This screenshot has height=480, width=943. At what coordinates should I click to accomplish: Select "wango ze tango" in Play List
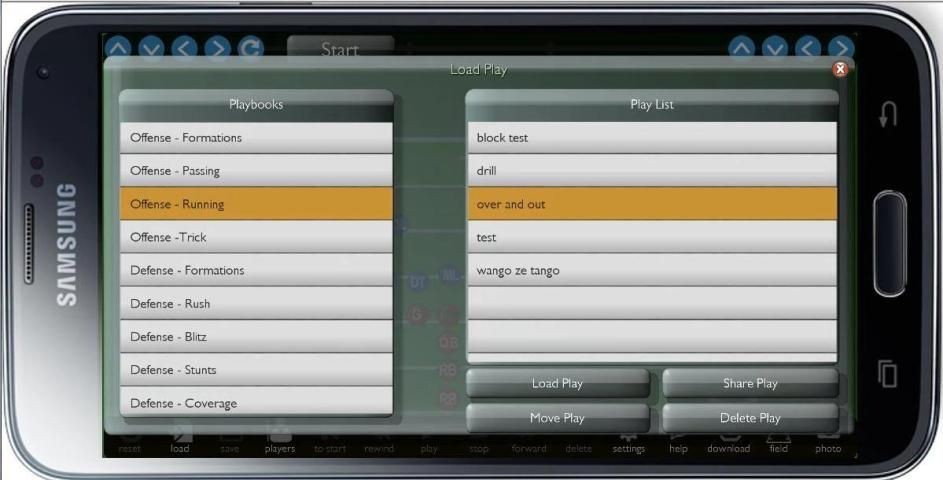[x=651, y=271]
